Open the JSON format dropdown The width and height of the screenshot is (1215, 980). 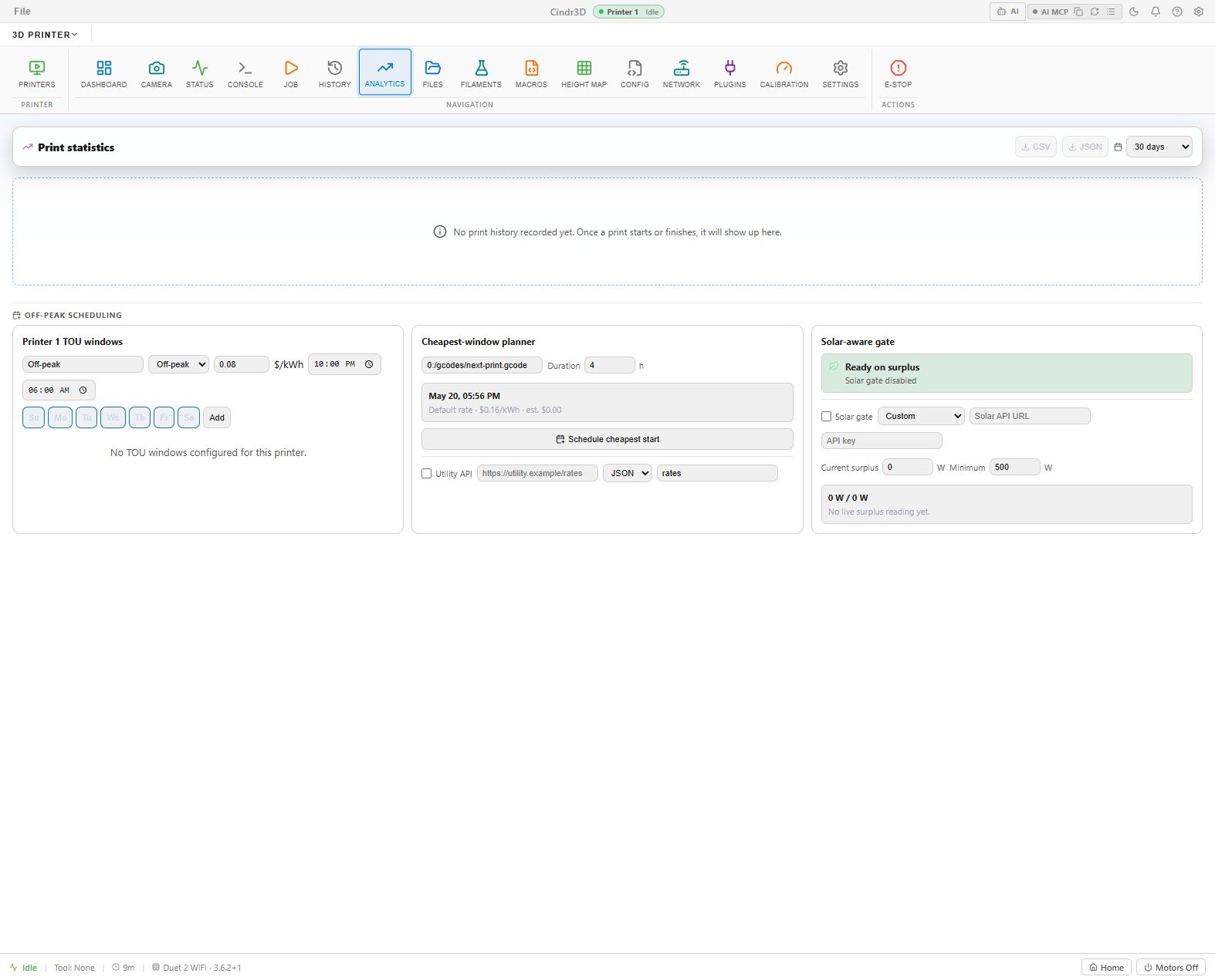pyautogui.click(x=628, y=473)
